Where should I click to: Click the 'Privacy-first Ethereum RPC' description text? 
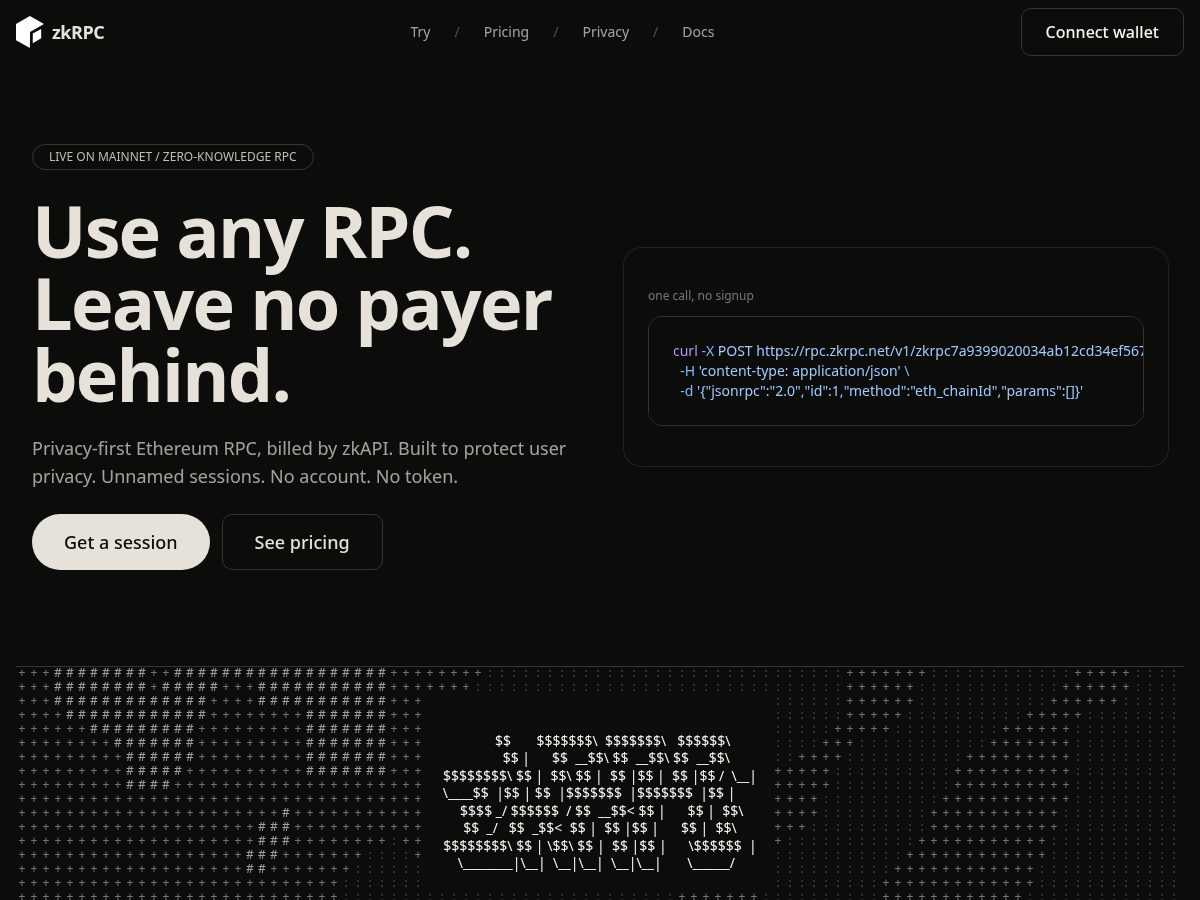(299, 462)
